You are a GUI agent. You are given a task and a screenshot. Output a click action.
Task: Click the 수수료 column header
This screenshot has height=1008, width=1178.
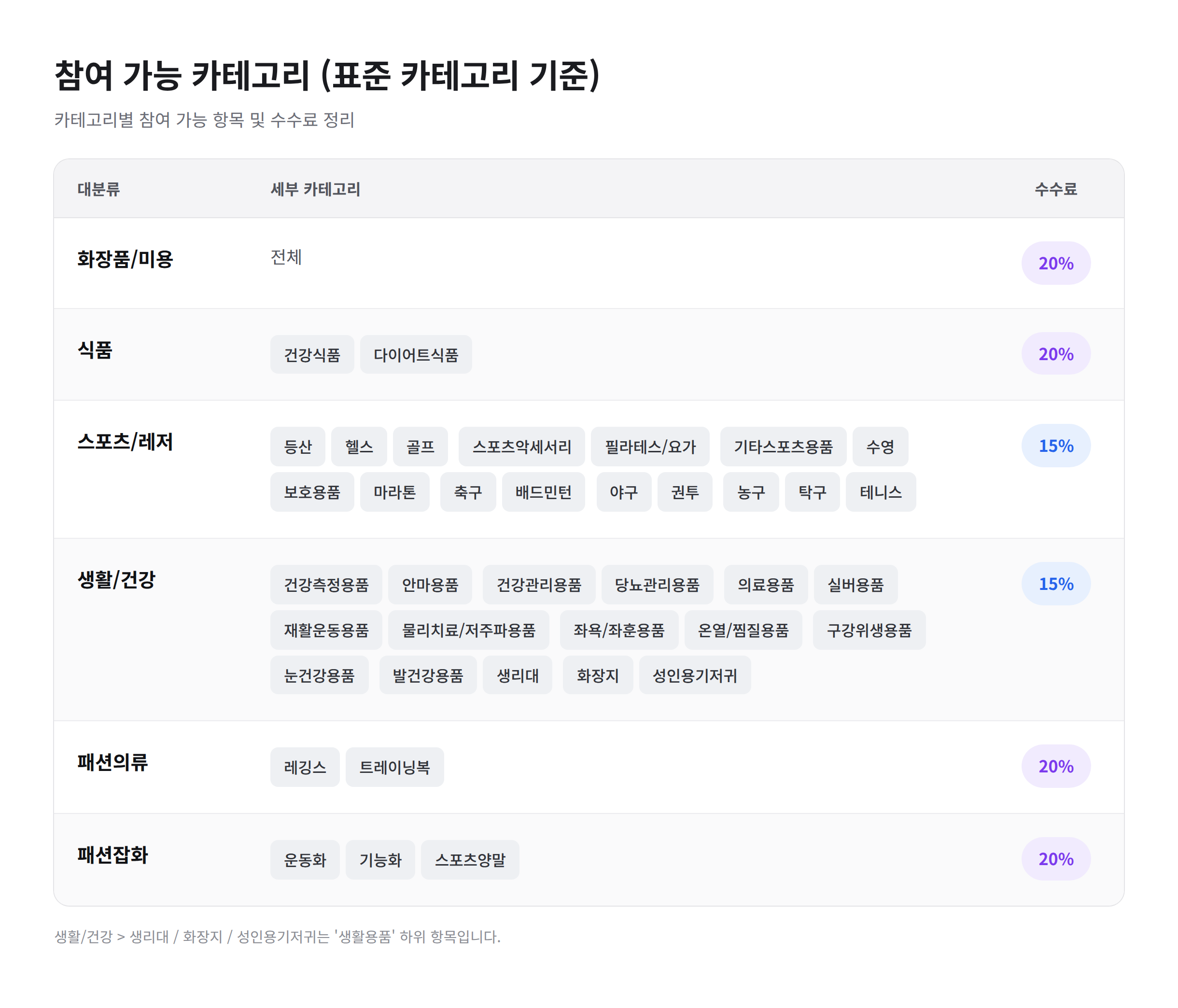point(1056,189)
